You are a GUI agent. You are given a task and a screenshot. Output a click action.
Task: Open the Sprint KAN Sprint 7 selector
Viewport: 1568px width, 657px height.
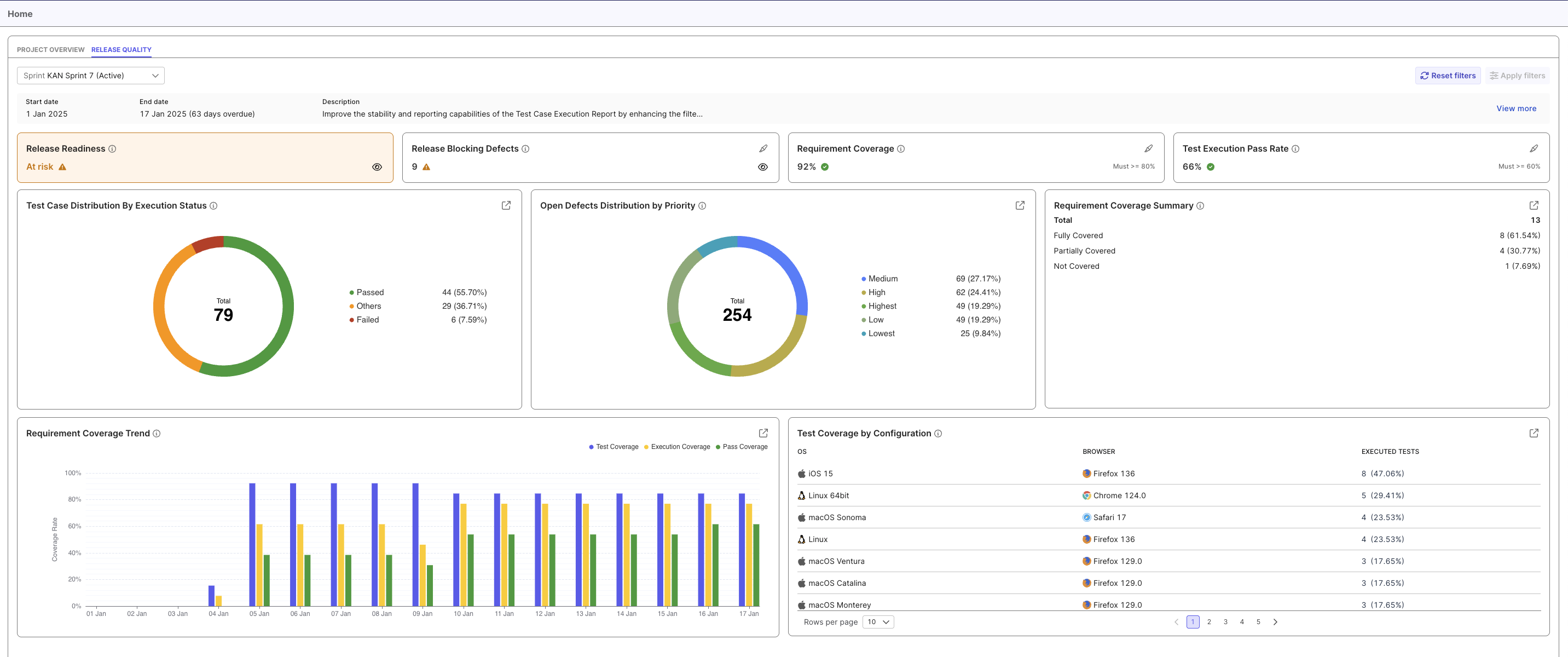click(90, 75)
